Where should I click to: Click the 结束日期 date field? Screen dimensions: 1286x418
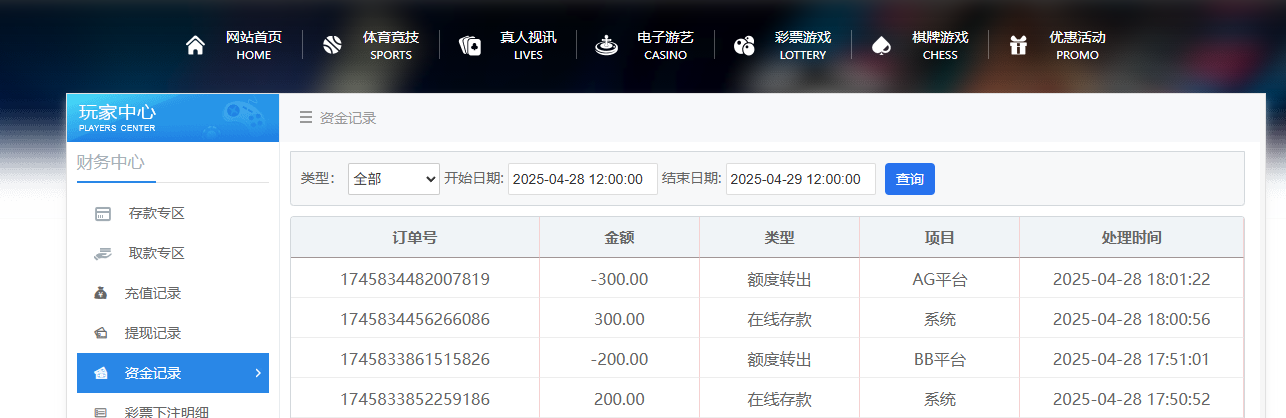[x=801, y=179]
